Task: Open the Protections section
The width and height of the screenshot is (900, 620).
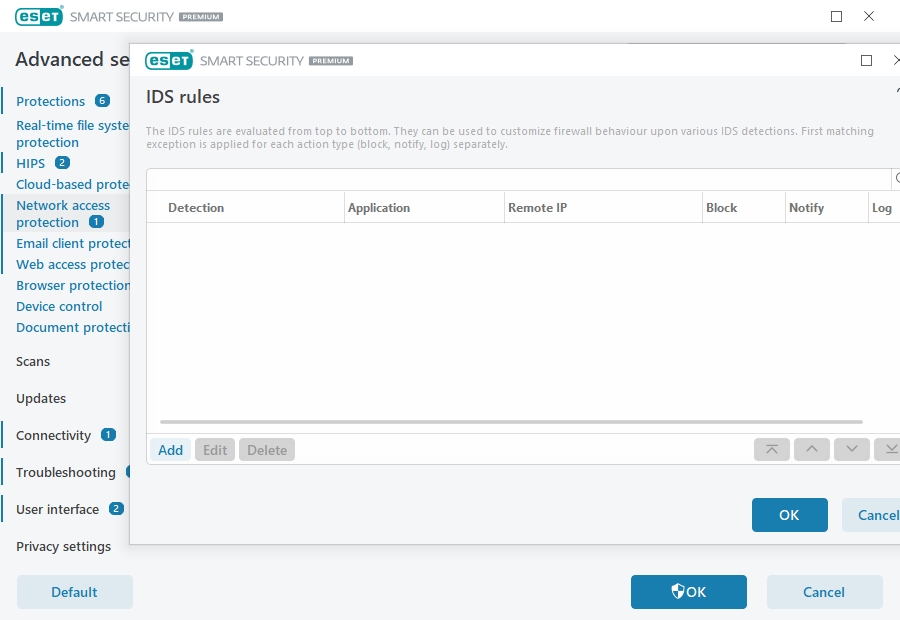Action: click(x=51, y=102)
